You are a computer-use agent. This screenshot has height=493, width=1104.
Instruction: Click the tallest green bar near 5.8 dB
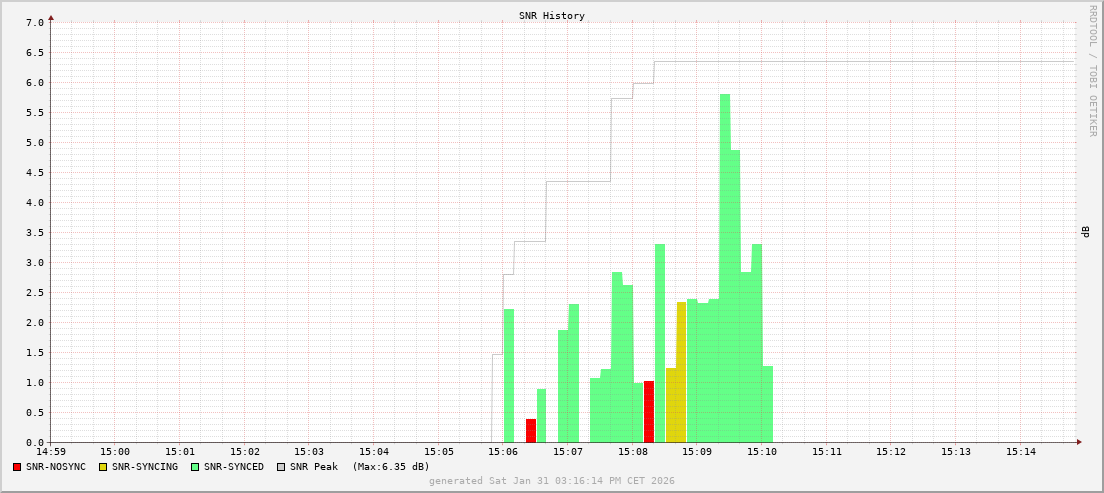pos(725,270)
